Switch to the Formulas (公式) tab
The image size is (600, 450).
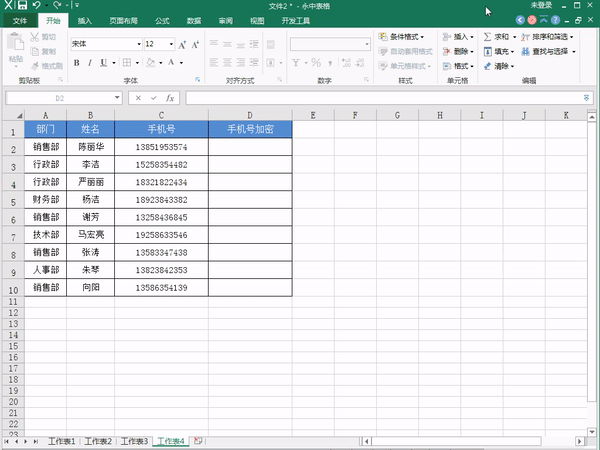(162, 21)
